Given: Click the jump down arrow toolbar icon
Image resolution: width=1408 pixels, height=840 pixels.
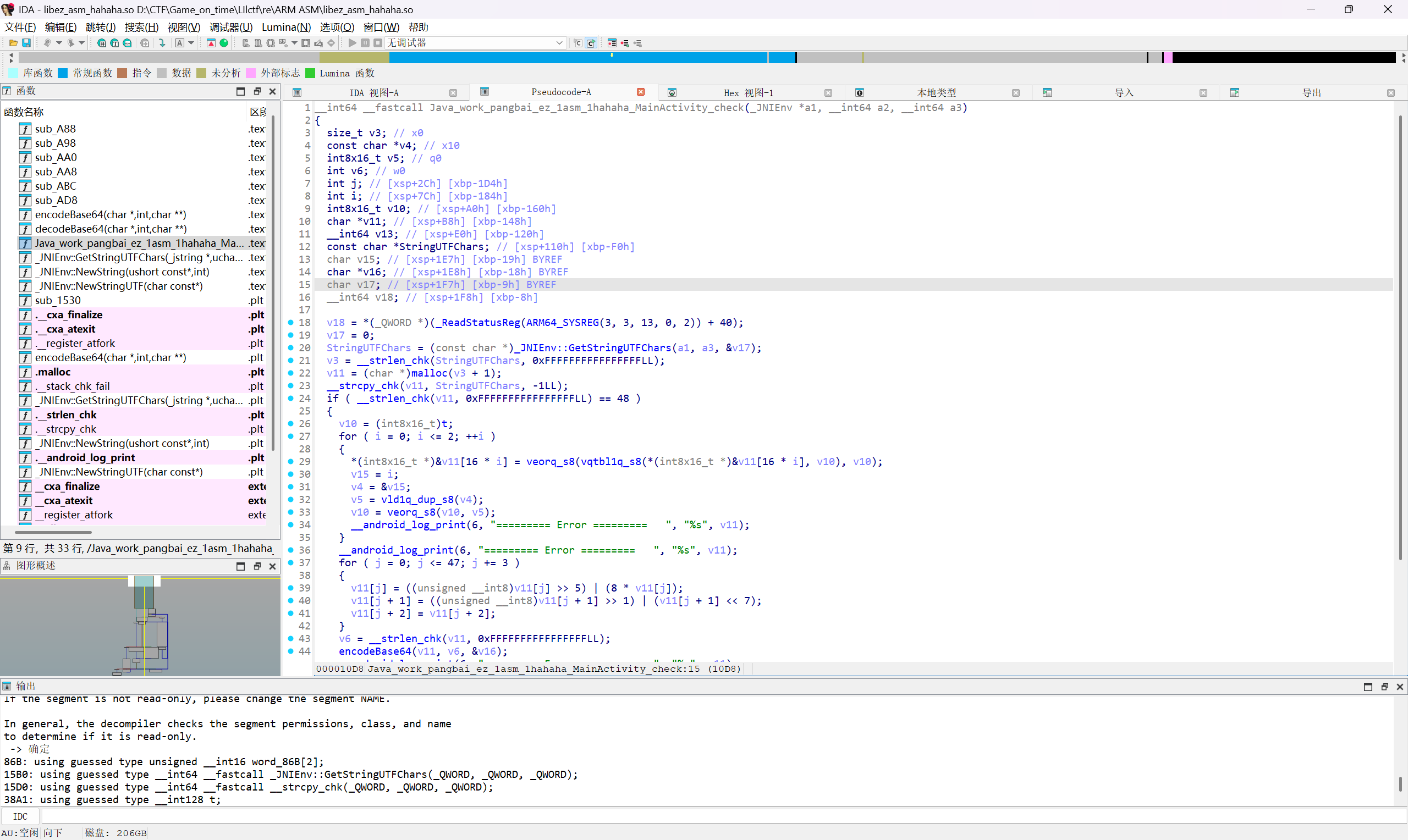Looking at the screenshot, I should [x=162, y=43].
